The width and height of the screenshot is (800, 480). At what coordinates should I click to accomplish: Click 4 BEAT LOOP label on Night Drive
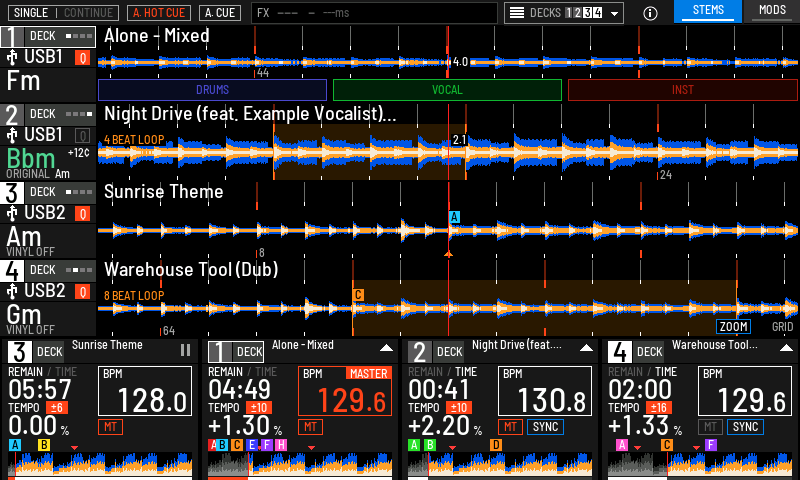point(134,140)
